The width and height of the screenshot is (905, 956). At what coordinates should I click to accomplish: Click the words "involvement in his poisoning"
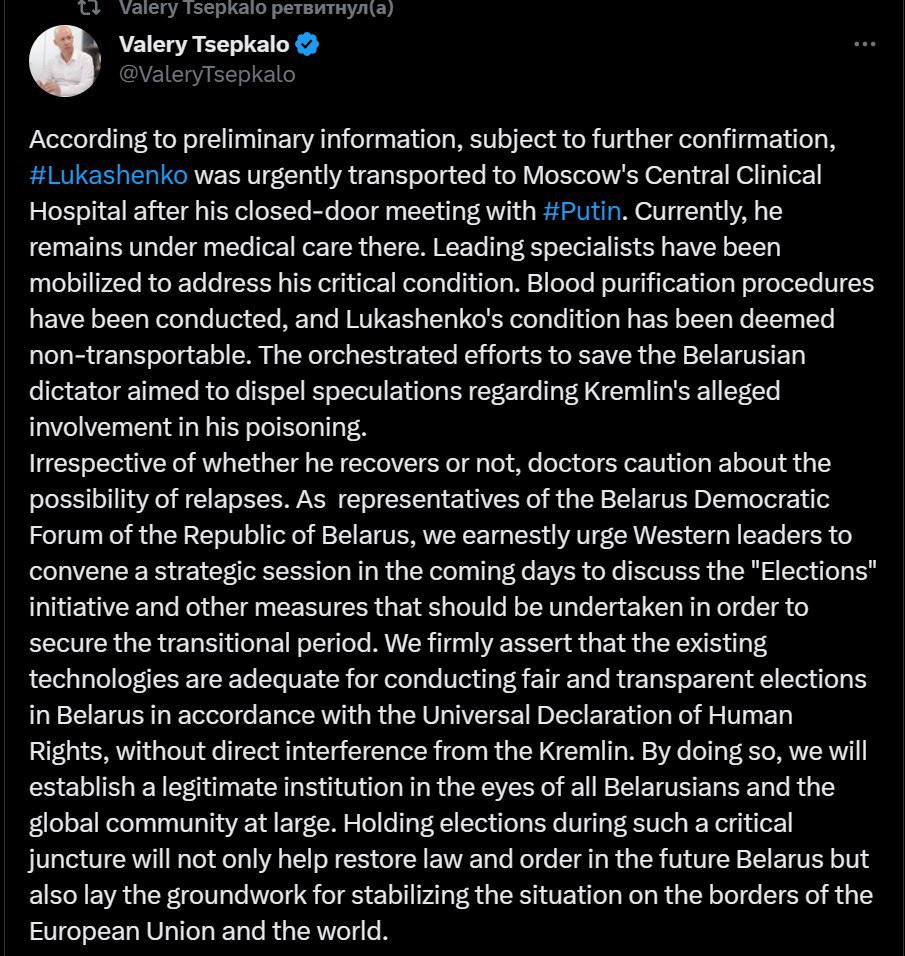(198, 427)
